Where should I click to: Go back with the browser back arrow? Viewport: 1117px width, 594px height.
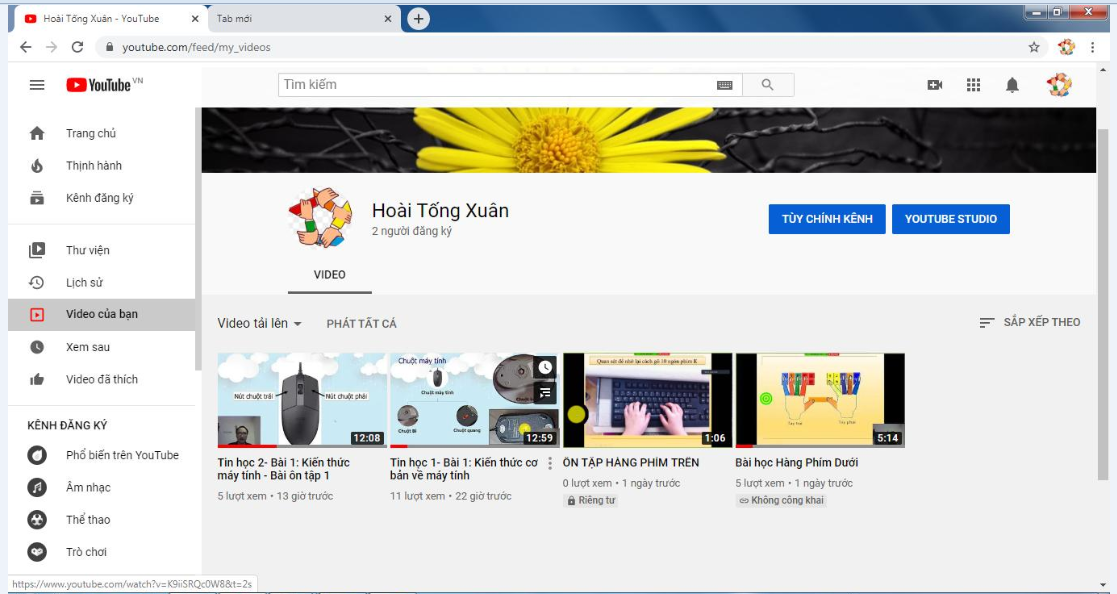[26, 47]
